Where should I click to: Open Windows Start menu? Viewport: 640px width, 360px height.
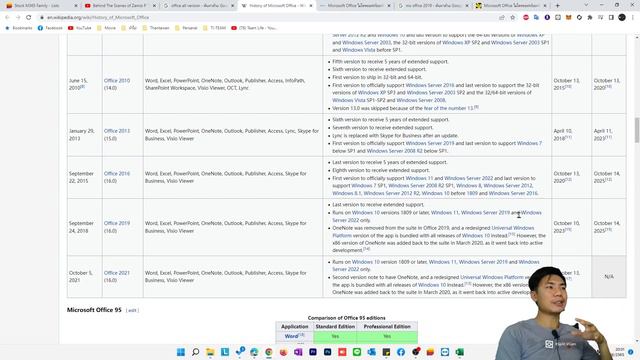pyautogui.click(x=181, y=352)
